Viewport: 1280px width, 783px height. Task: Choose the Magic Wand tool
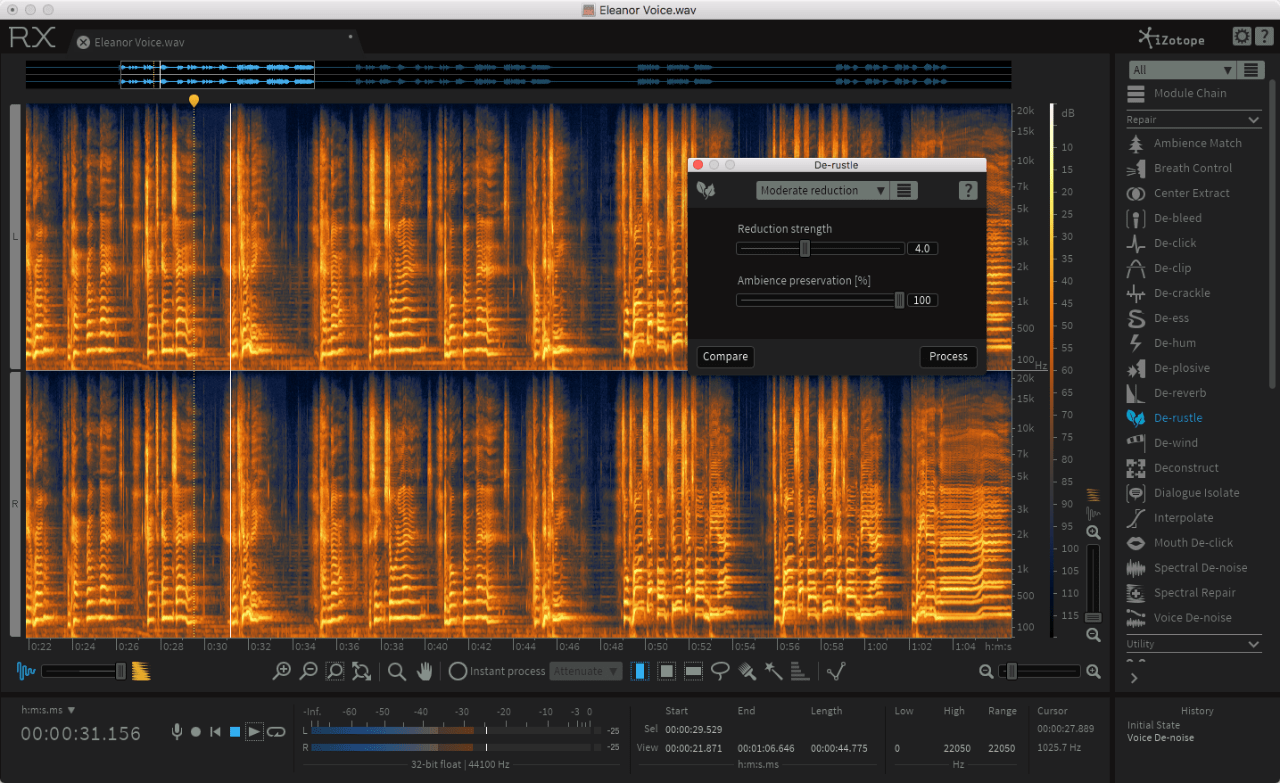(x=773, y=671)
